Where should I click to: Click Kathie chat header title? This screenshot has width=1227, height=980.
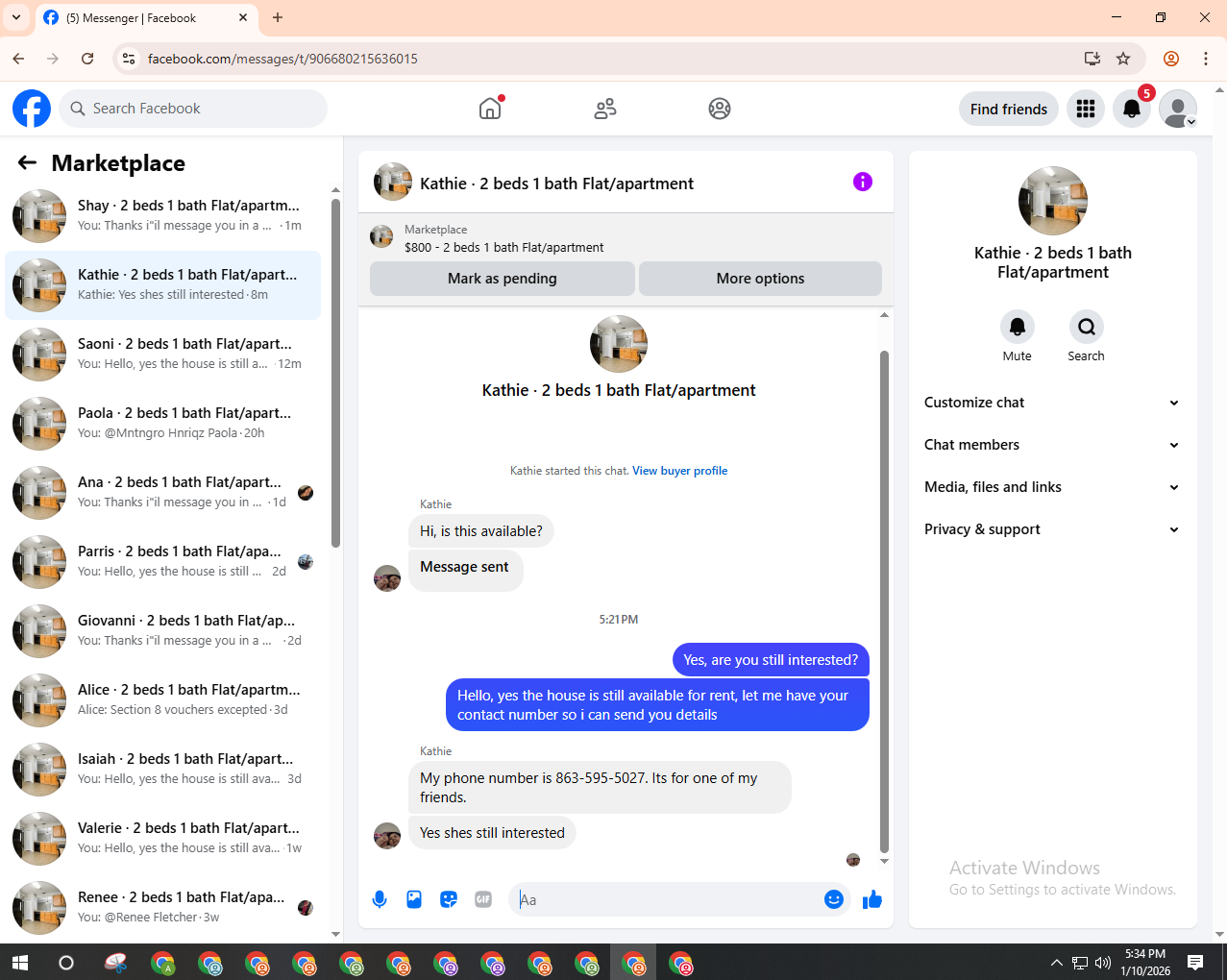tap(556, 184)
